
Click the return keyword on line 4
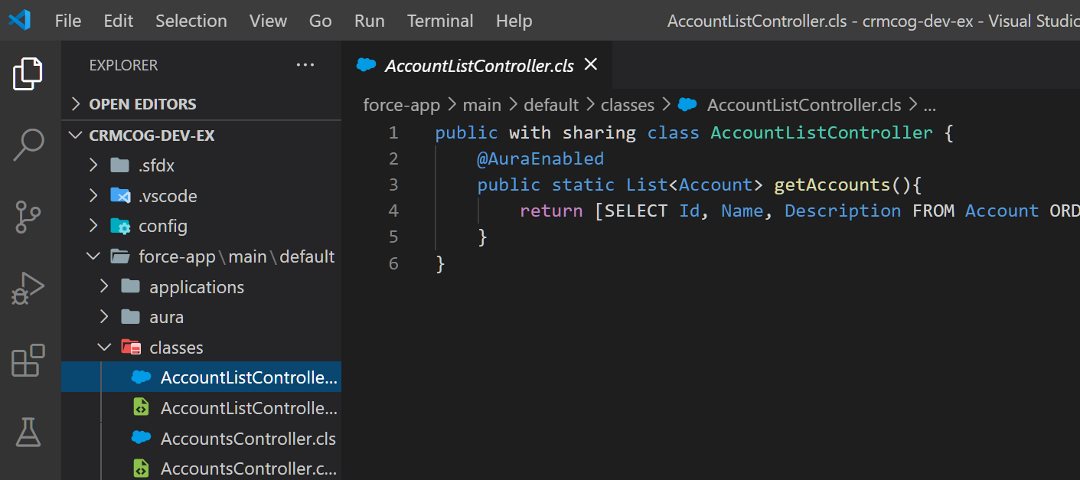pyautogui.click(x=551, y=211)
